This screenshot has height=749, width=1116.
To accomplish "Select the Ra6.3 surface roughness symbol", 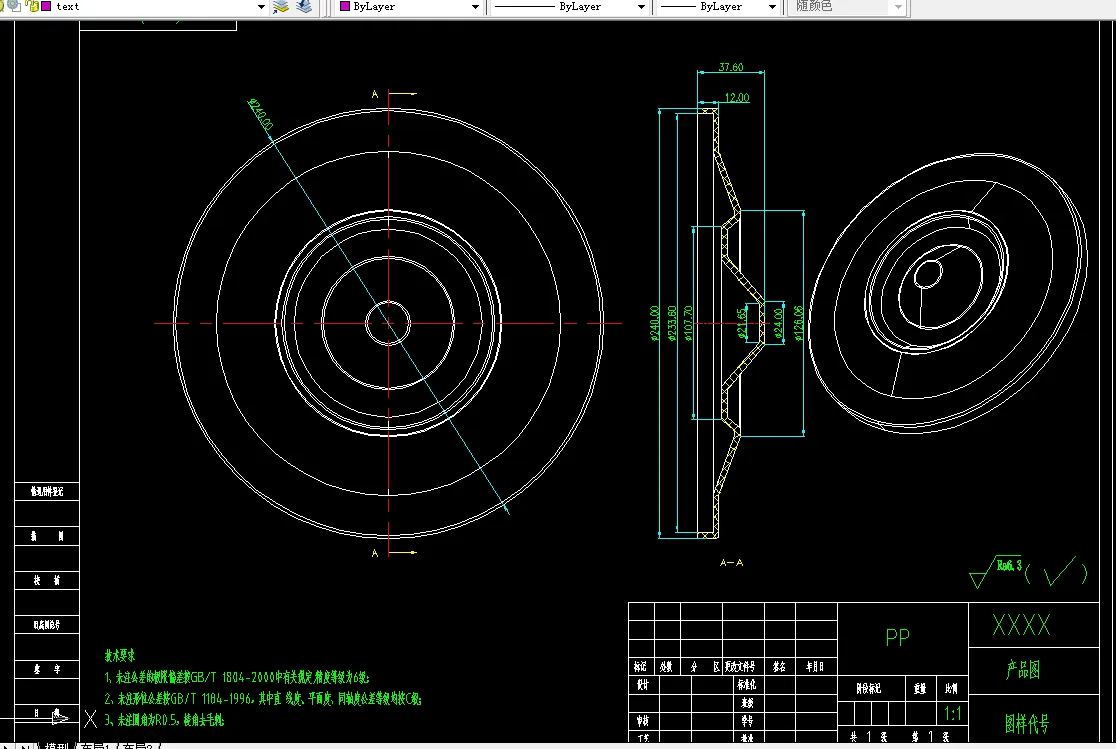I will click(x=996, y=571).
